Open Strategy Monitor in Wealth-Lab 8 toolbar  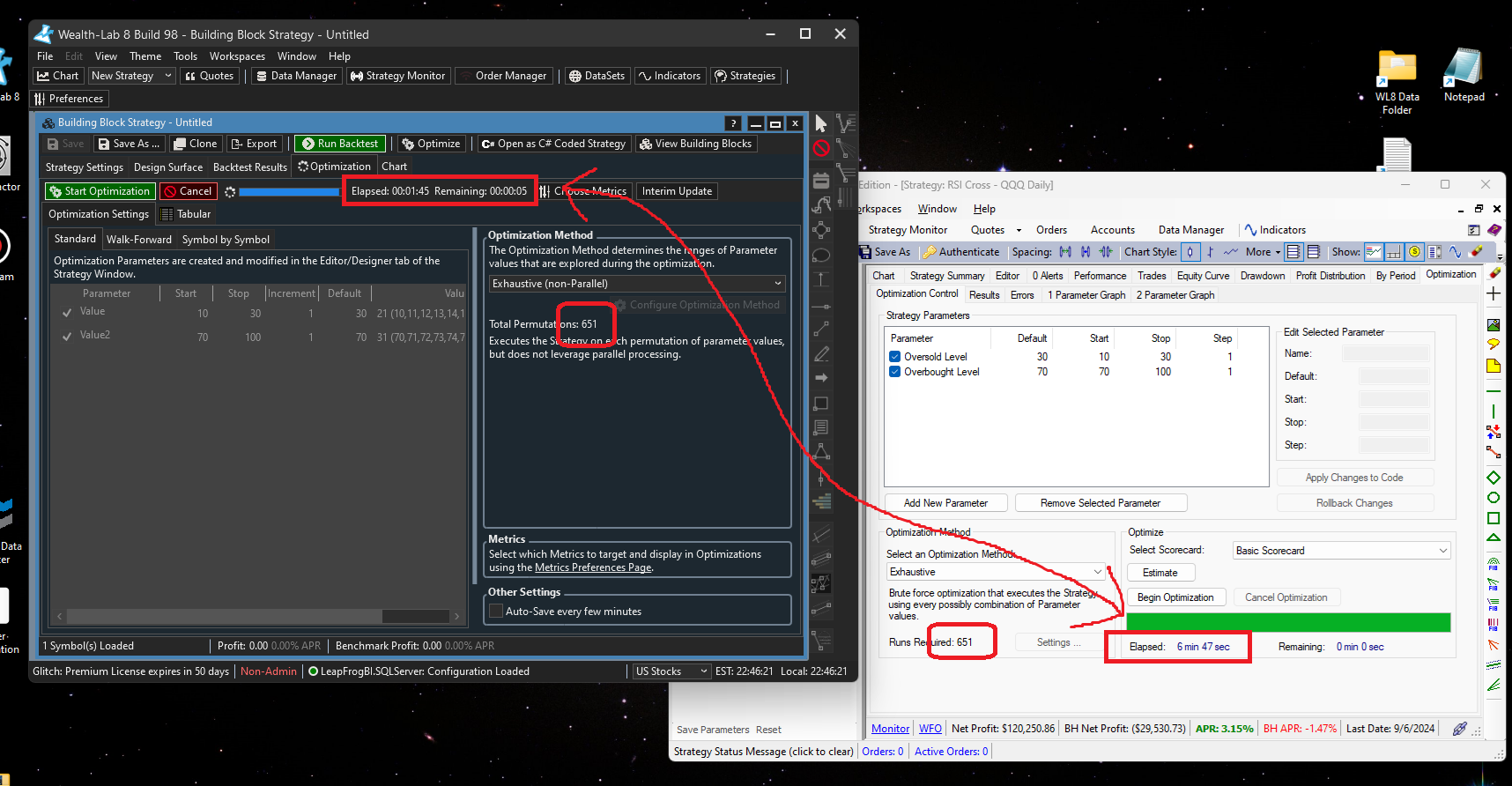[398, 76]
